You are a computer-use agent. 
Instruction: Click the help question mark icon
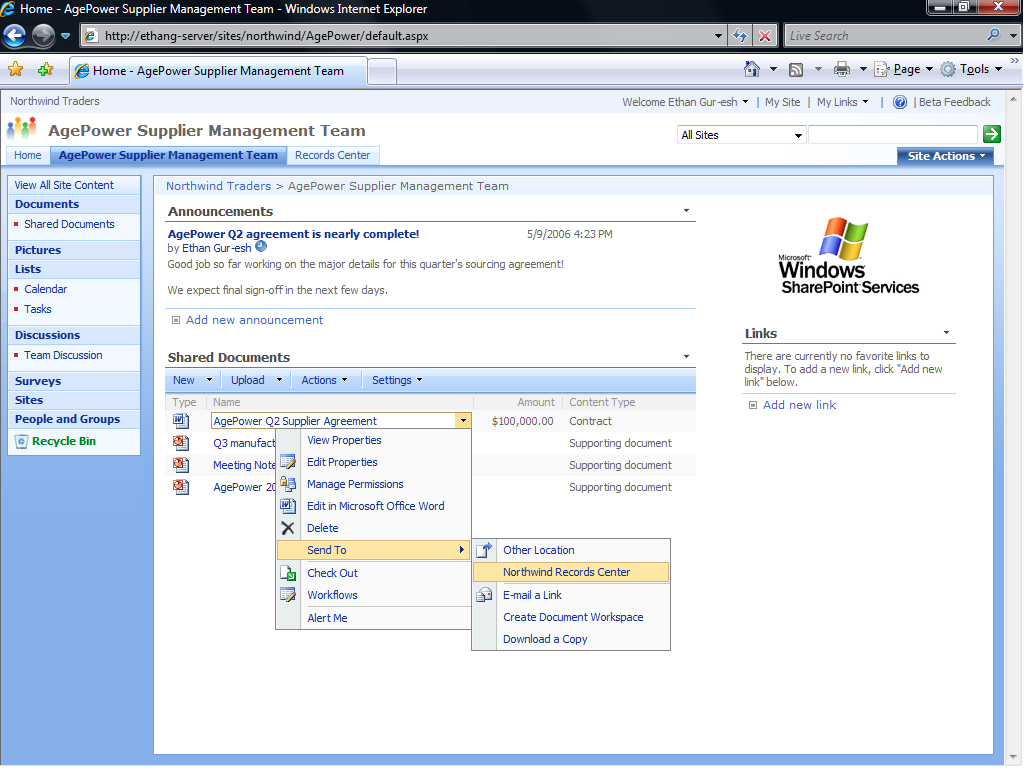tap(900, 102)
